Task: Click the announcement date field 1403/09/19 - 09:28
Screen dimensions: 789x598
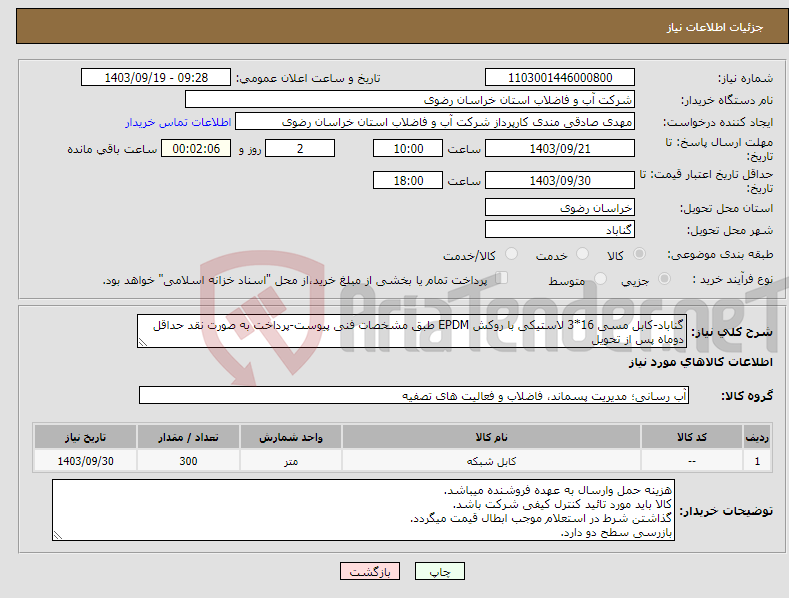Action: tap(155, 78)
